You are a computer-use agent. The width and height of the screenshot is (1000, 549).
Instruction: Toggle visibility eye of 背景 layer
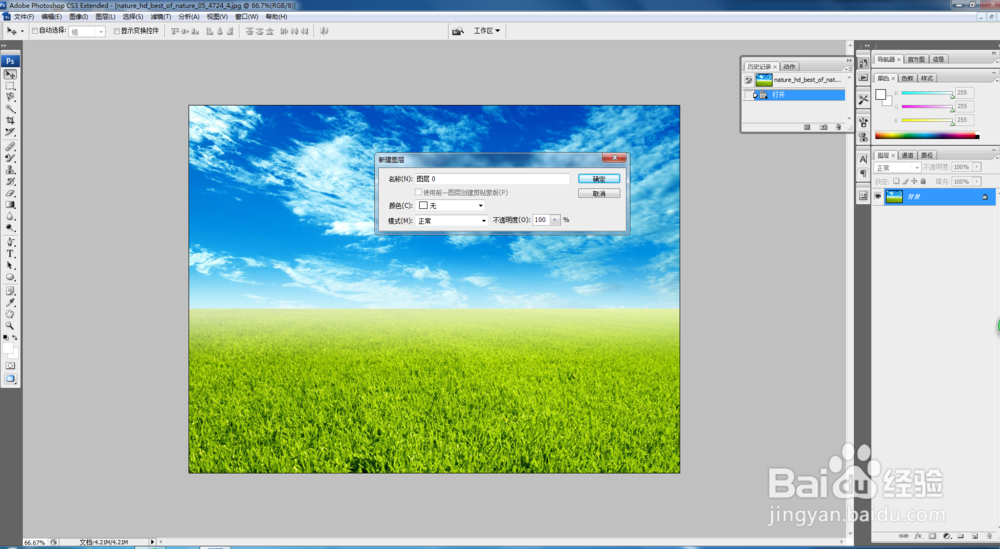[878, 197]
